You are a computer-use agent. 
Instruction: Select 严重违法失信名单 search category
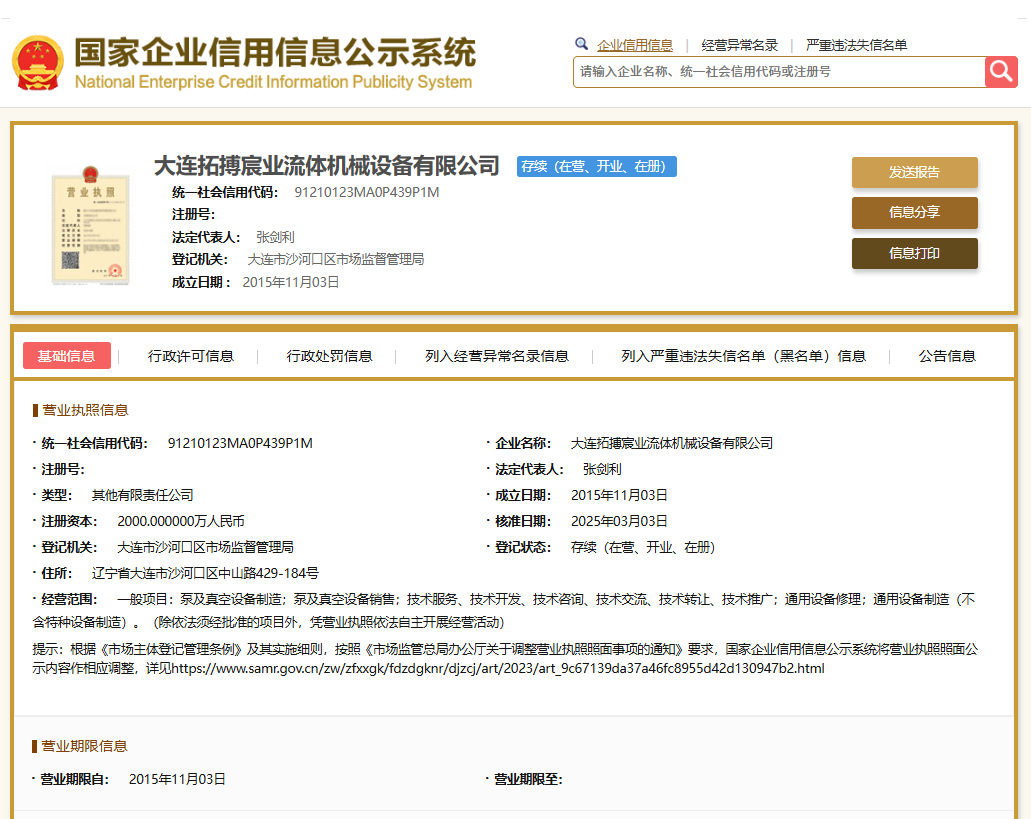(856, 45)
